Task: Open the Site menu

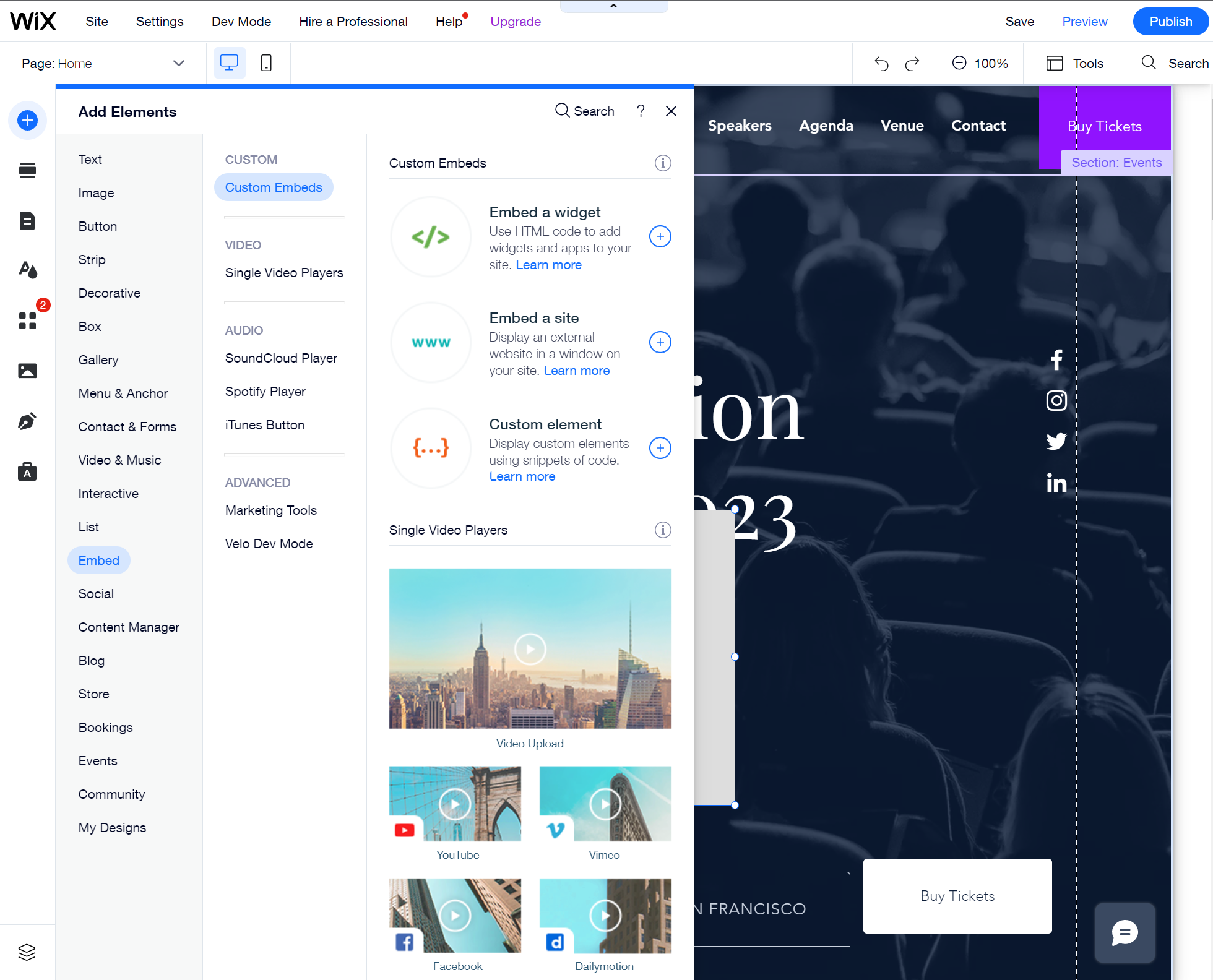Action: click(97, 22)
